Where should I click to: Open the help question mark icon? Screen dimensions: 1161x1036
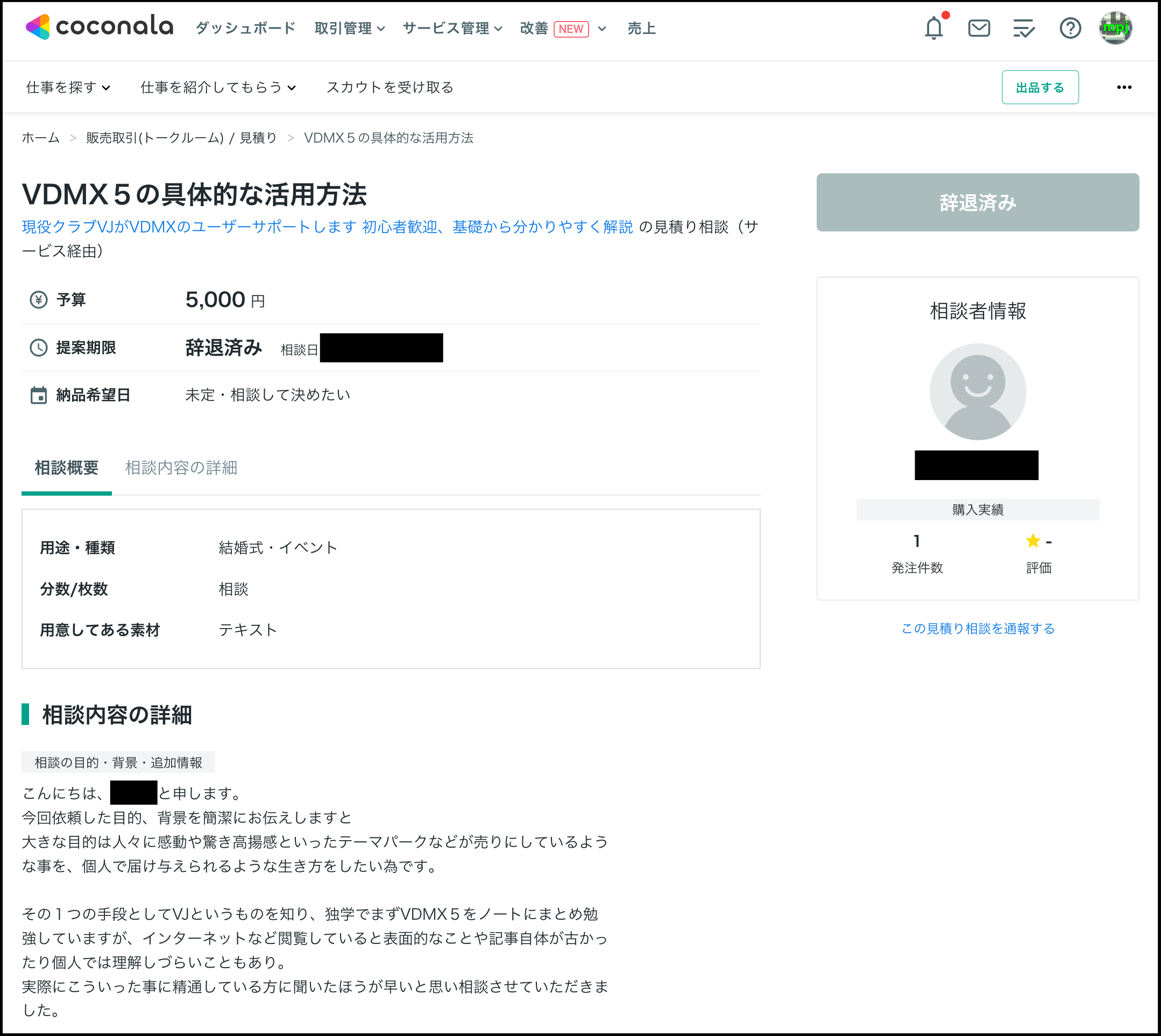1070,28
